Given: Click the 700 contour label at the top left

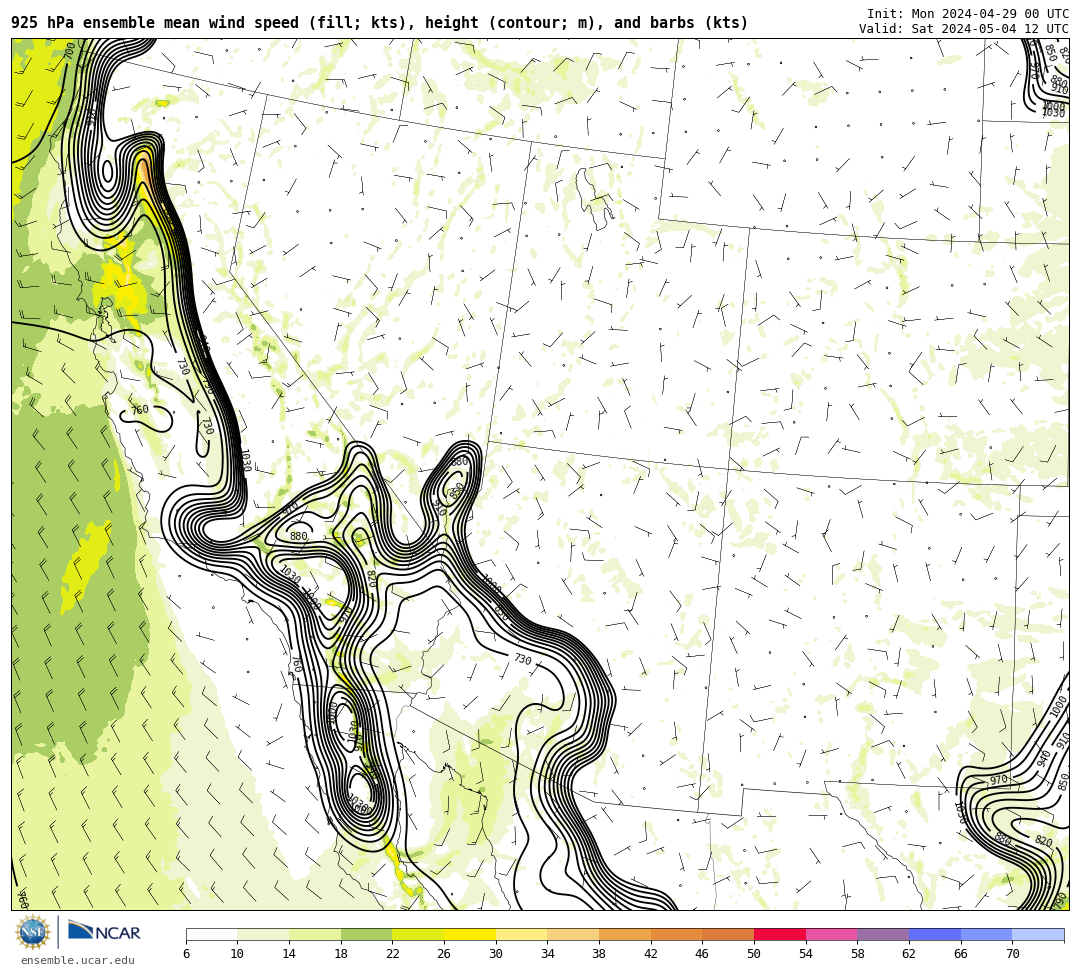Looking at the screenshot, I should coord(69,51).
